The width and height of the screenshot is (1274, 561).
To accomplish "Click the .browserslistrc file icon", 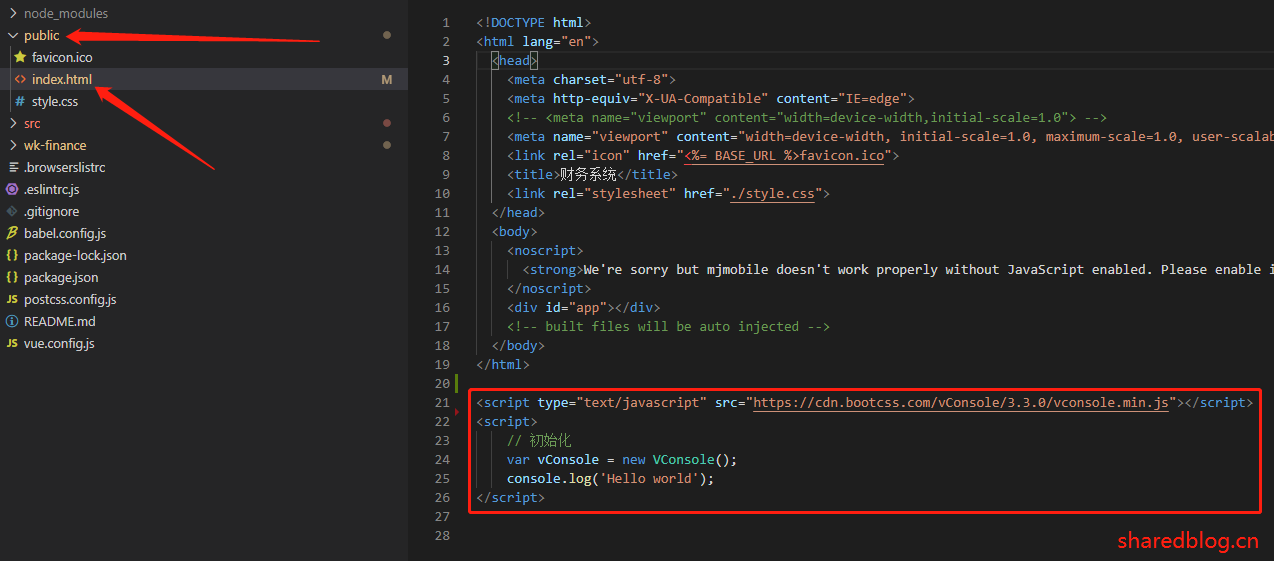I will 12,167.
